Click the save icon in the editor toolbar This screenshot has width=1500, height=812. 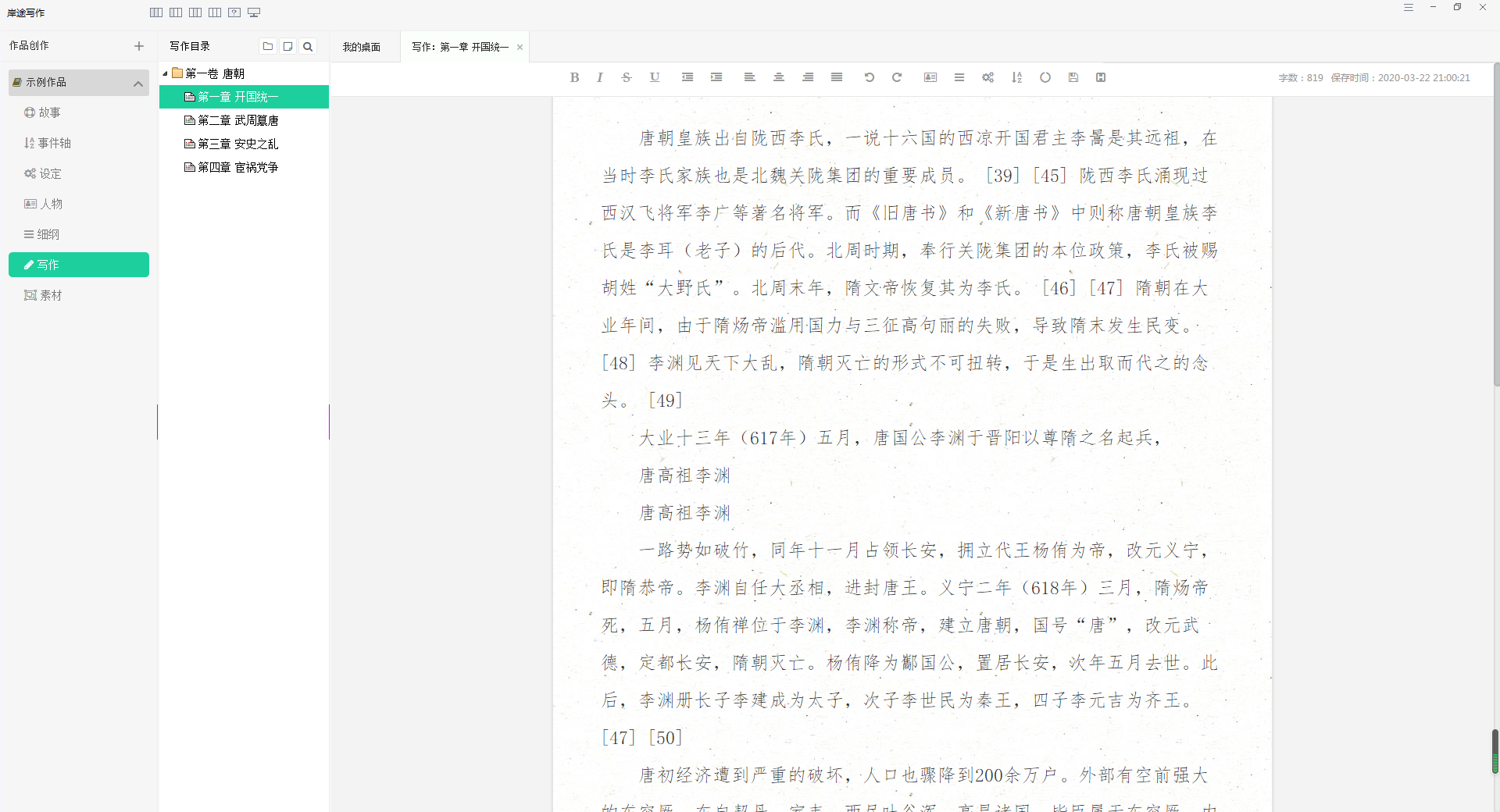(1073, 77)
